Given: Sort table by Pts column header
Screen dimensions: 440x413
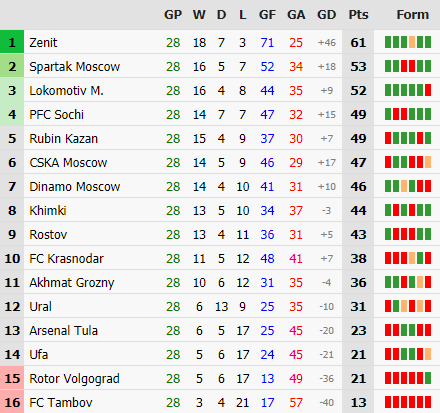Looking at the screenshot, I should click(358, 15).
